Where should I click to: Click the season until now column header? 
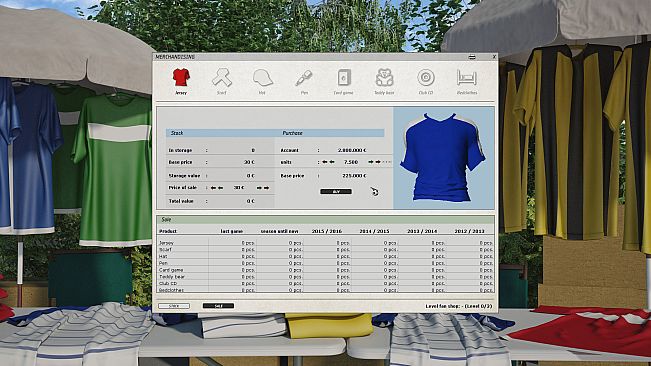coord(279,231)
